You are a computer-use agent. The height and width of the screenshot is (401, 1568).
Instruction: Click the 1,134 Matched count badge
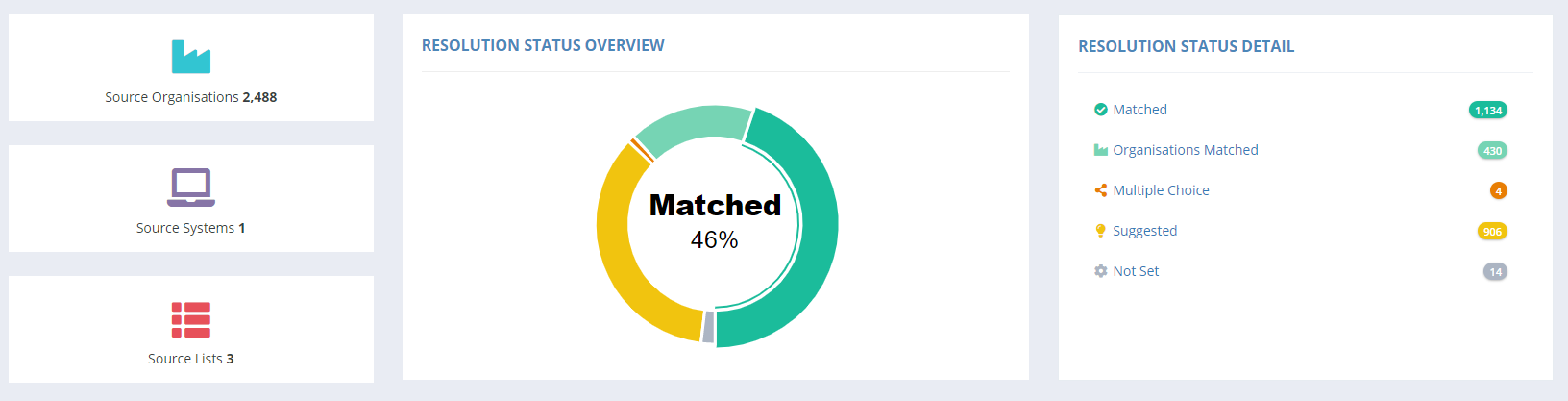pos(1487,111)
